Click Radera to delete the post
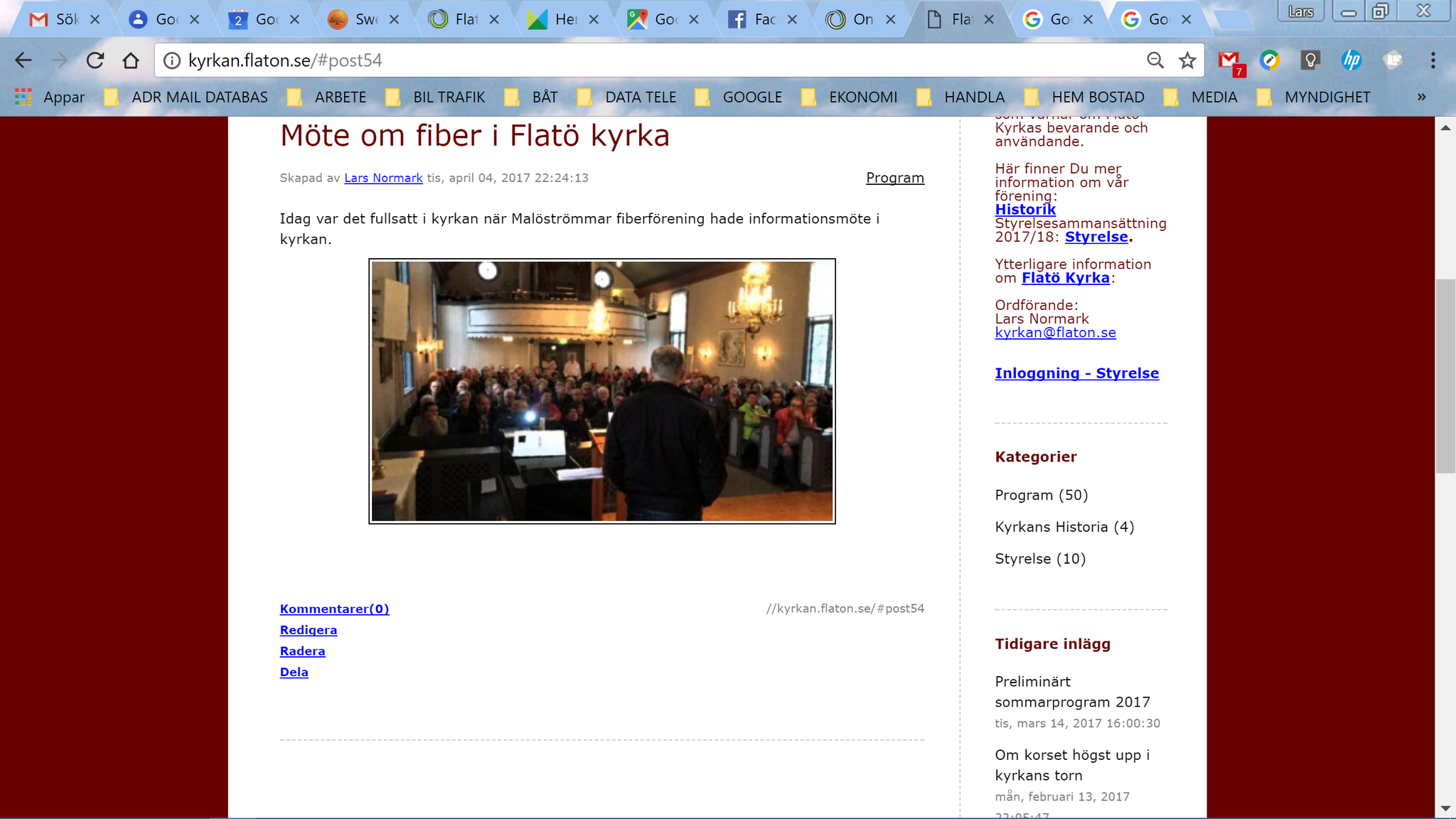1456x819 pixels. [302, 651]
